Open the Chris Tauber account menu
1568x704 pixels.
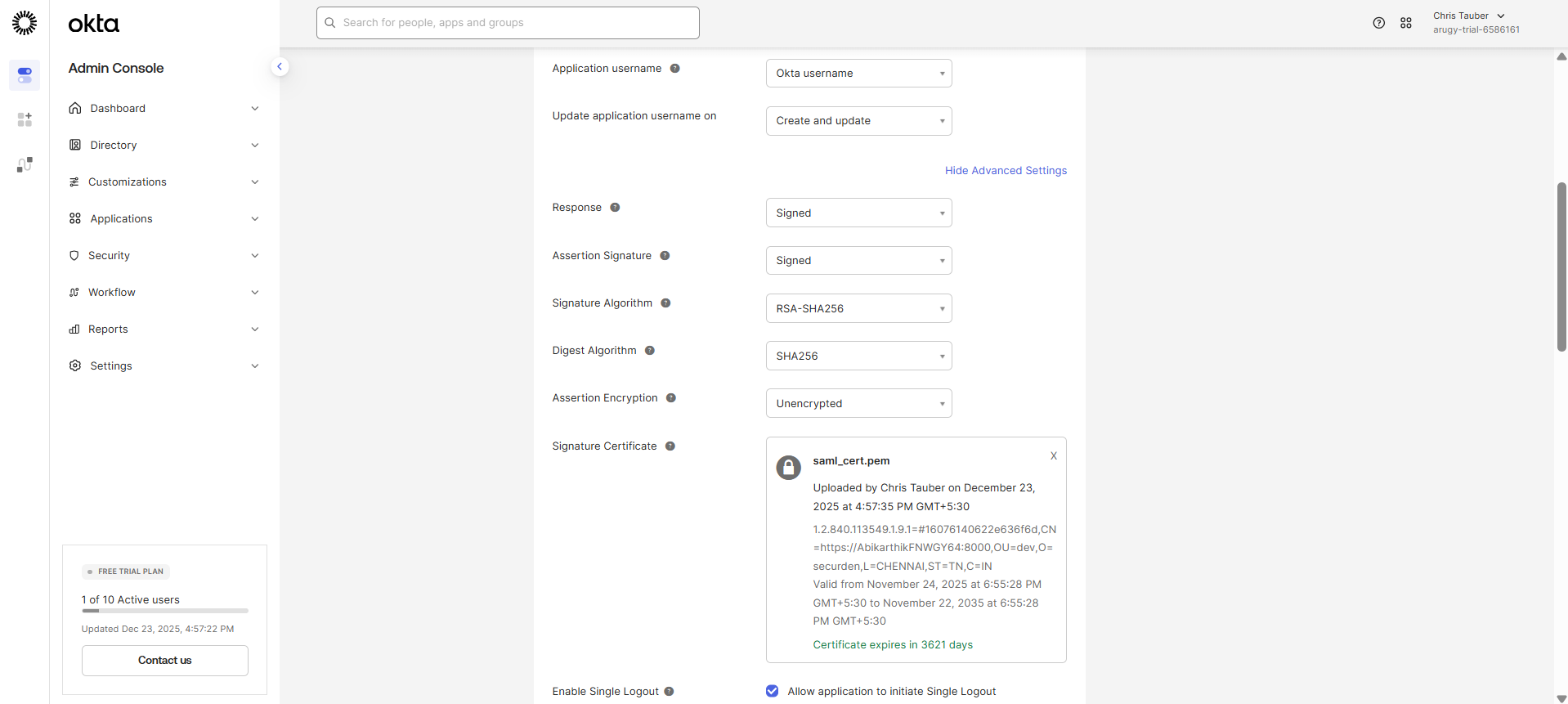tap(1476, 23)
